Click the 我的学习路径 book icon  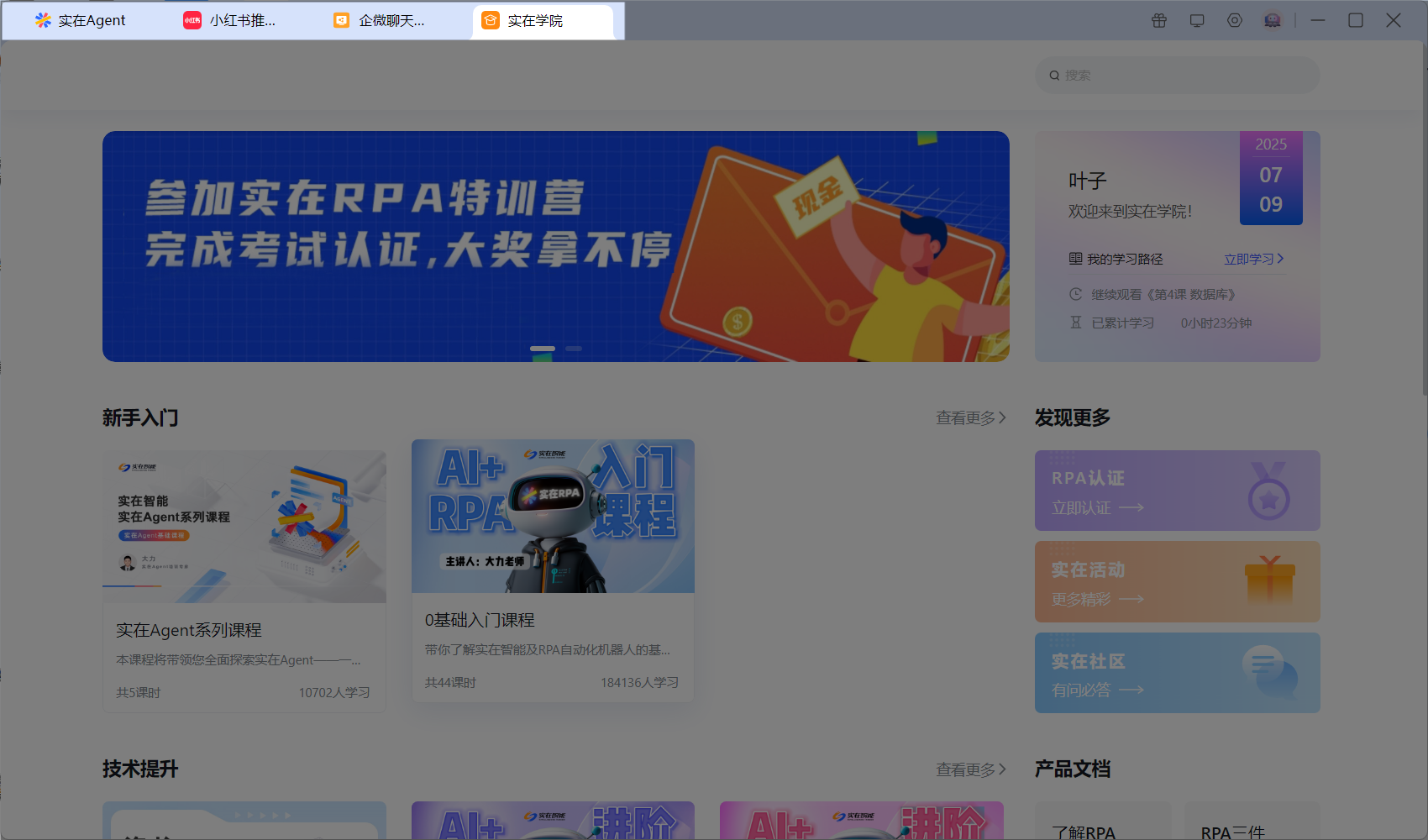1075,259
